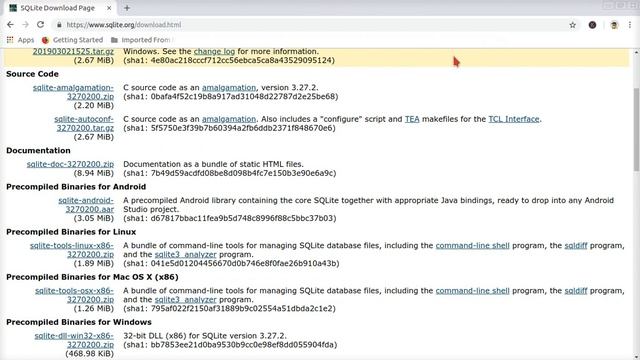Image resolution: width=640 pixels, height=360 pixels.
Task: Open a new browser tab
Action: (127, 8)
